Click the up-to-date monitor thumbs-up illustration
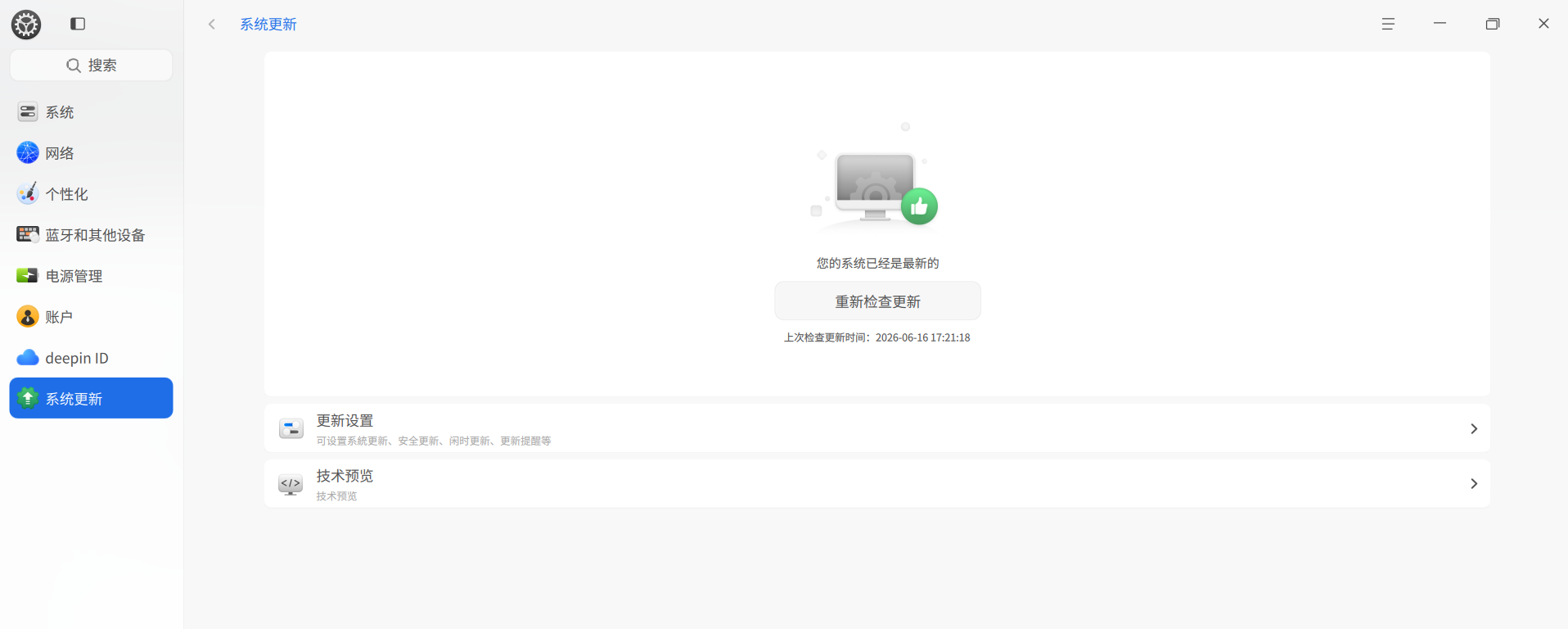Screen dimensions: 1568x629 click(x=876, y=179)
